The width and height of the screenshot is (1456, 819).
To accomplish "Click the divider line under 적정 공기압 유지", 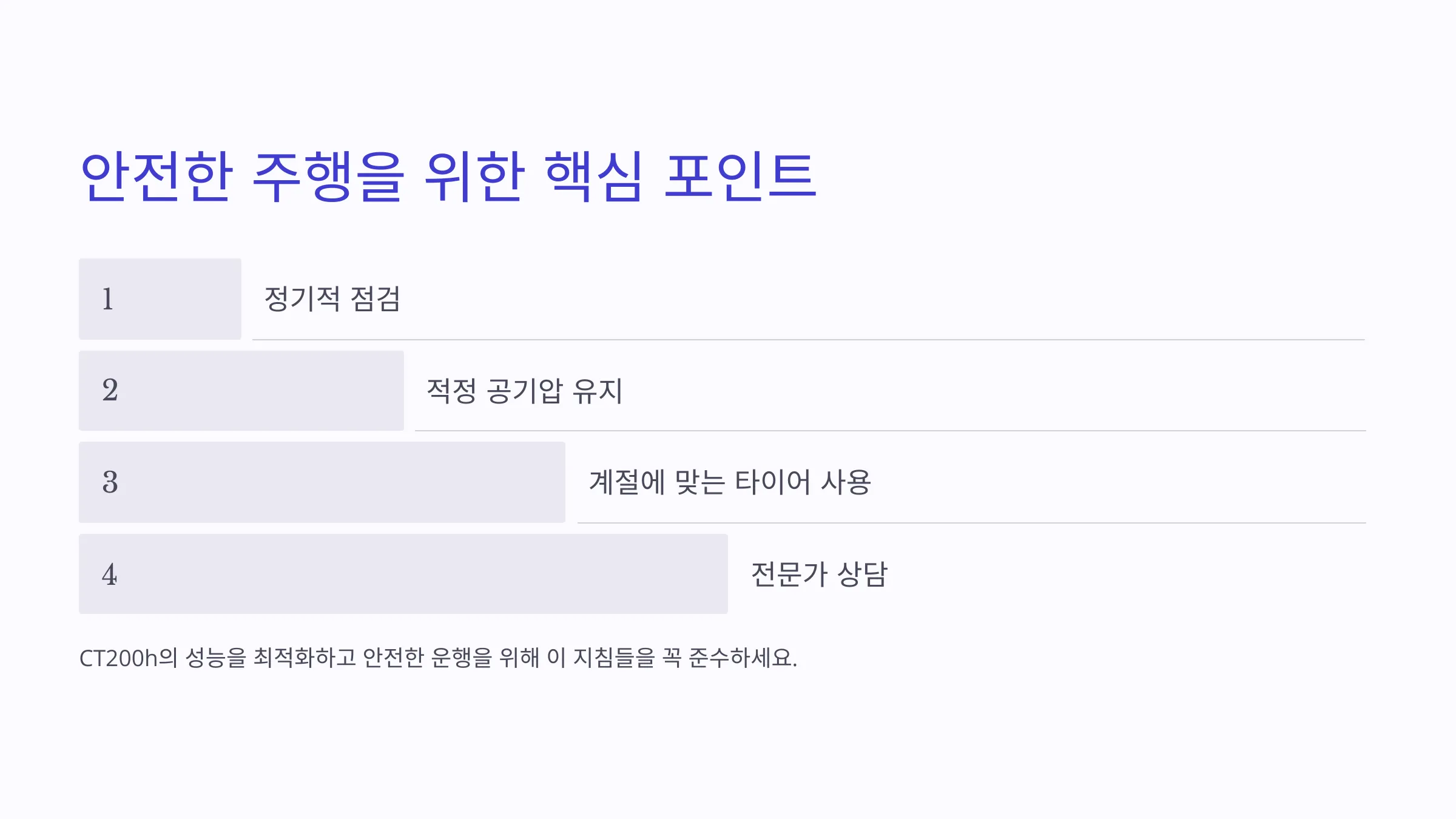I will coord(891,431).
